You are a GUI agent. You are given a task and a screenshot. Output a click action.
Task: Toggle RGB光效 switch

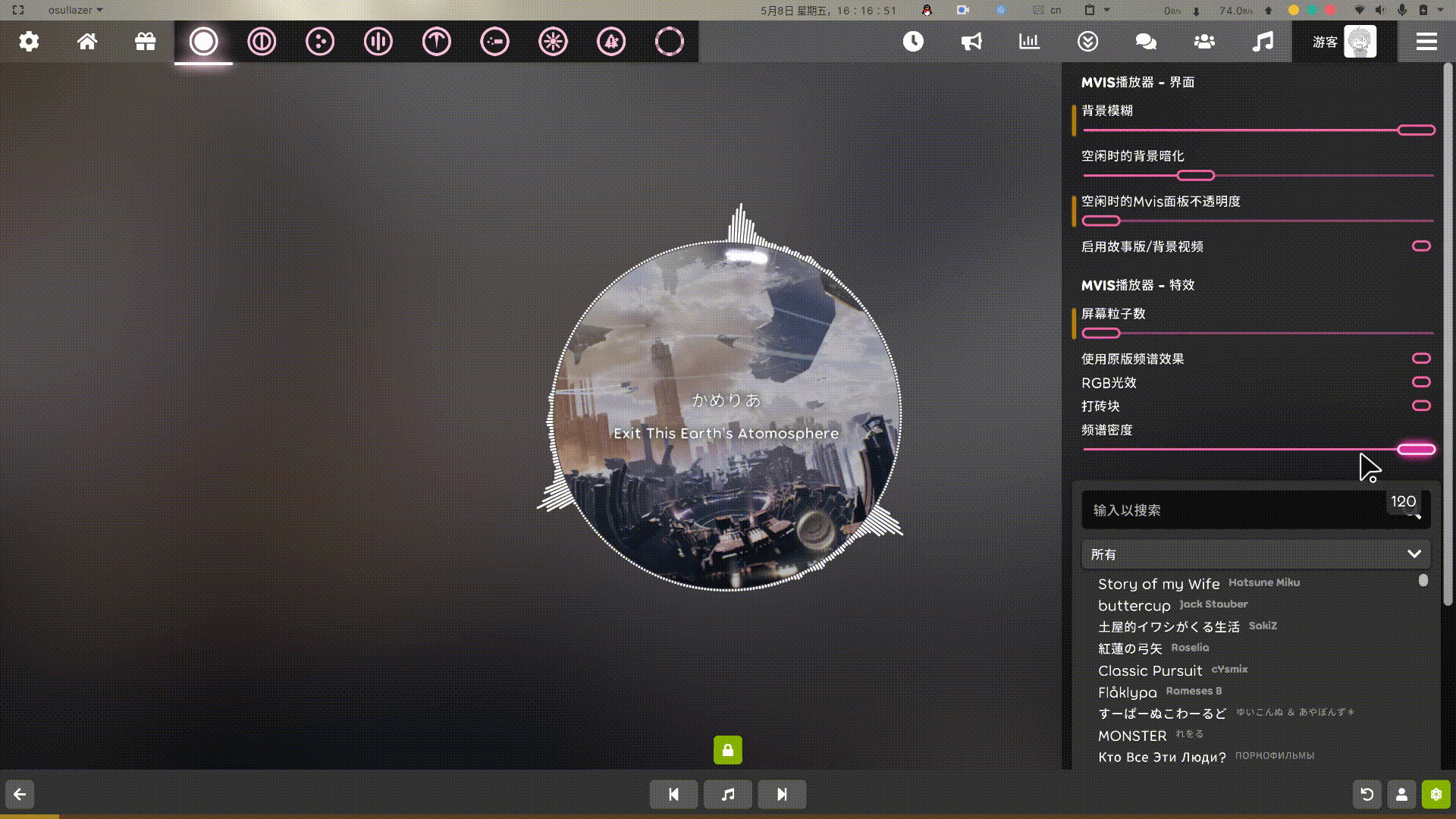[x=1421, y=381]
